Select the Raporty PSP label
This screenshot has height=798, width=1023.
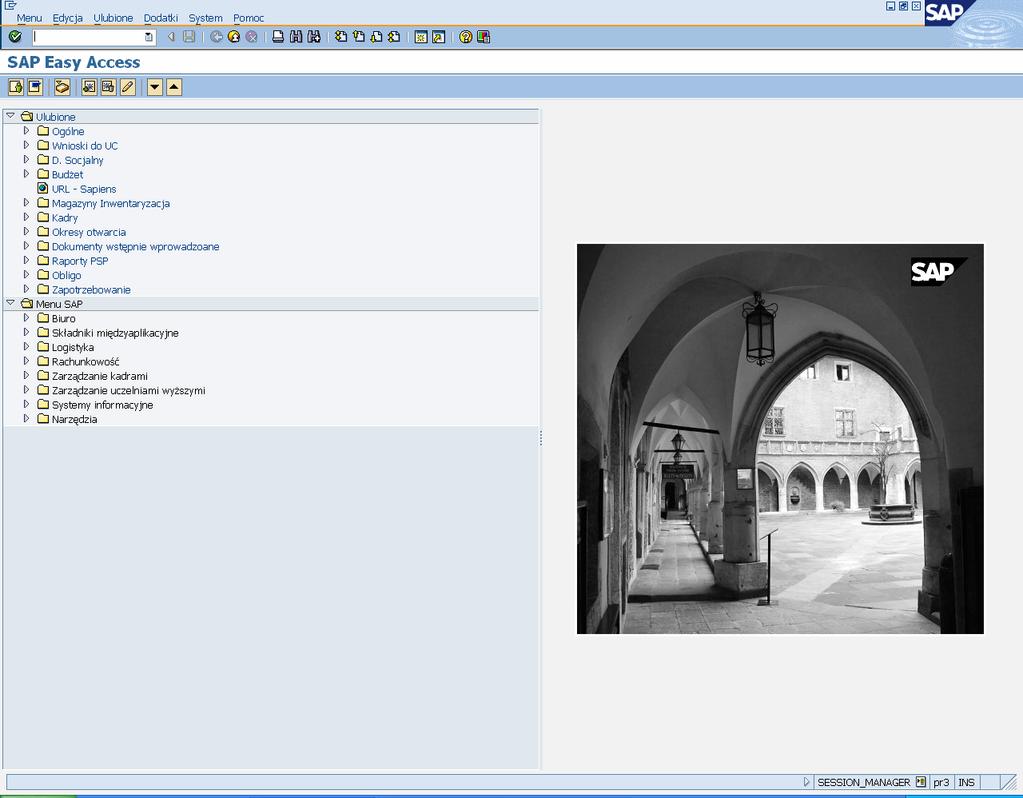point(80,261)
